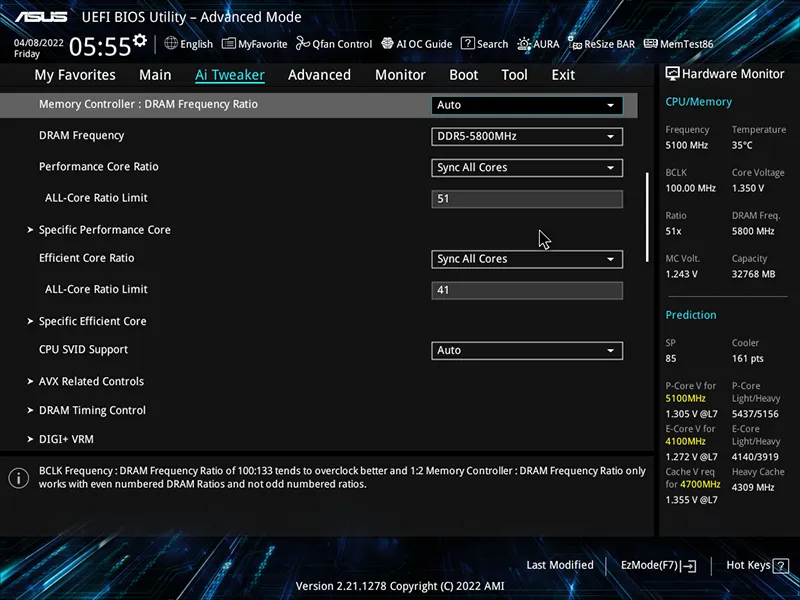Click the SP value 85

click(x=670, y=359)
